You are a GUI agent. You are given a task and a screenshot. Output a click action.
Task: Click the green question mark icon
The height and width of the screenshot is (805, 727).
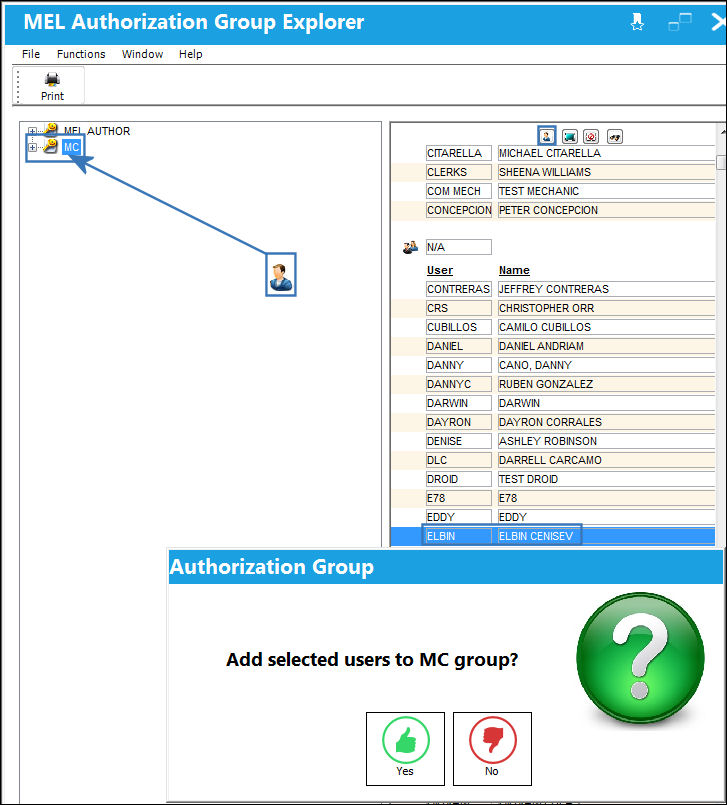(x=640, y=659)
